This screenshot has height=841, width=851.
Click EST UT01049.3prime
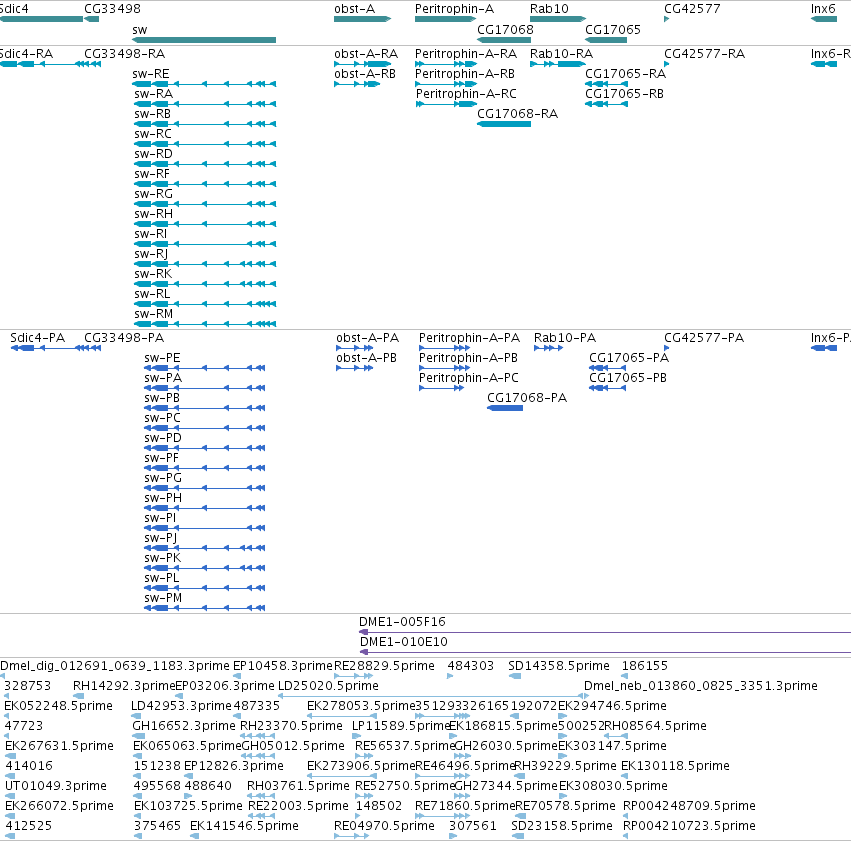[x=10, y=797]
